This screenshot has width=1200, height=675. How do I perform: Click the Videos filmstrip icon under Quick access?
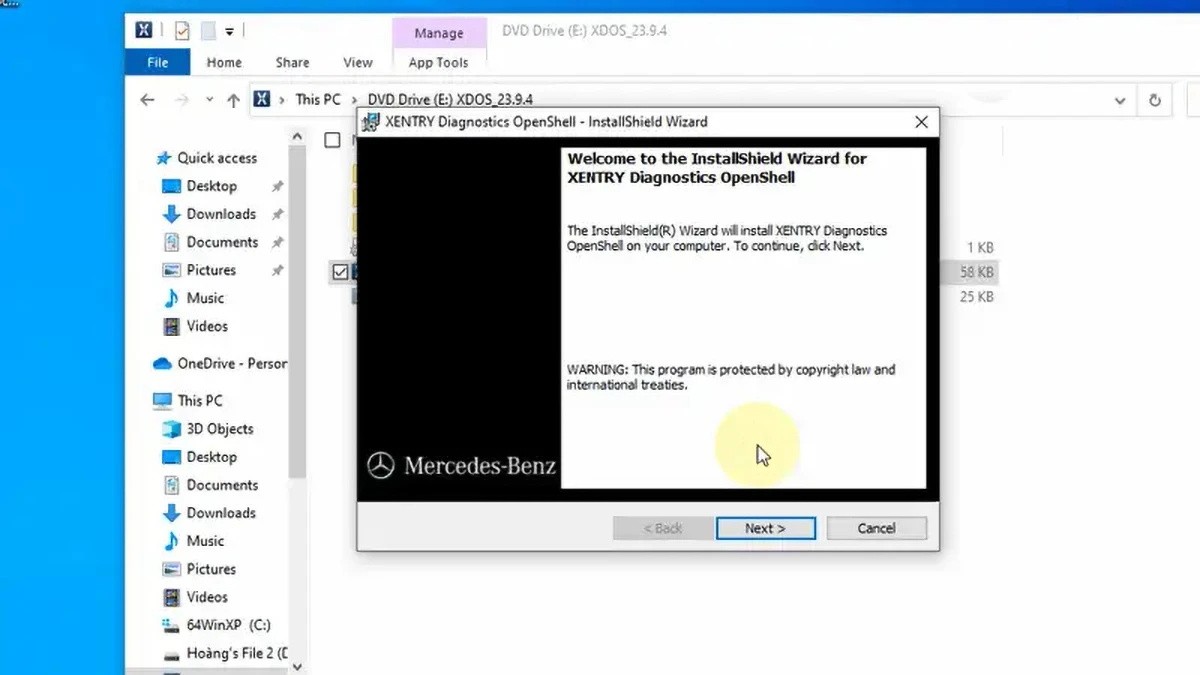171,326
